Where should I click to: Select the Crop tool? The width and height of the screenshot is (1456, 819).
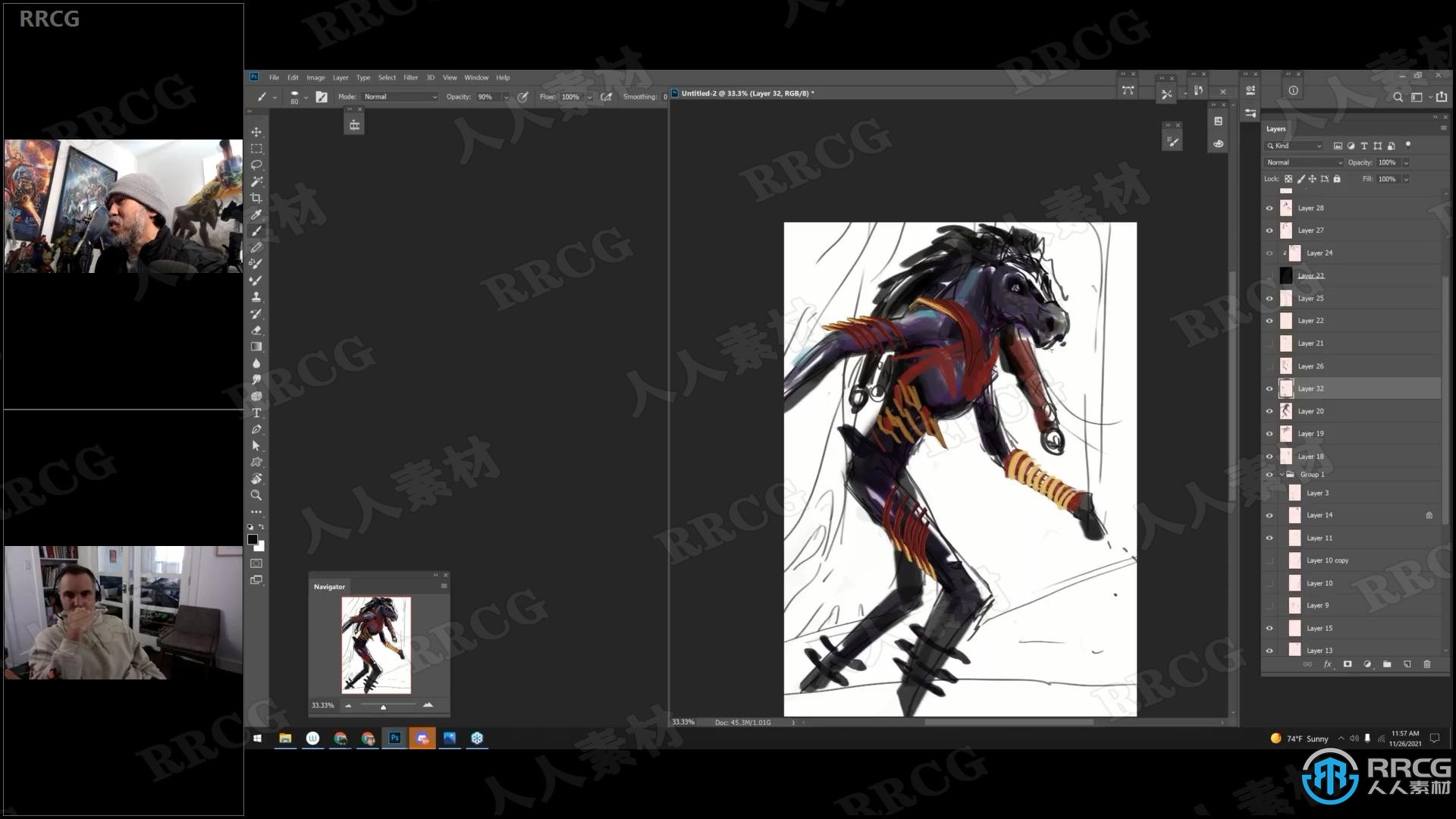[258, 197]
